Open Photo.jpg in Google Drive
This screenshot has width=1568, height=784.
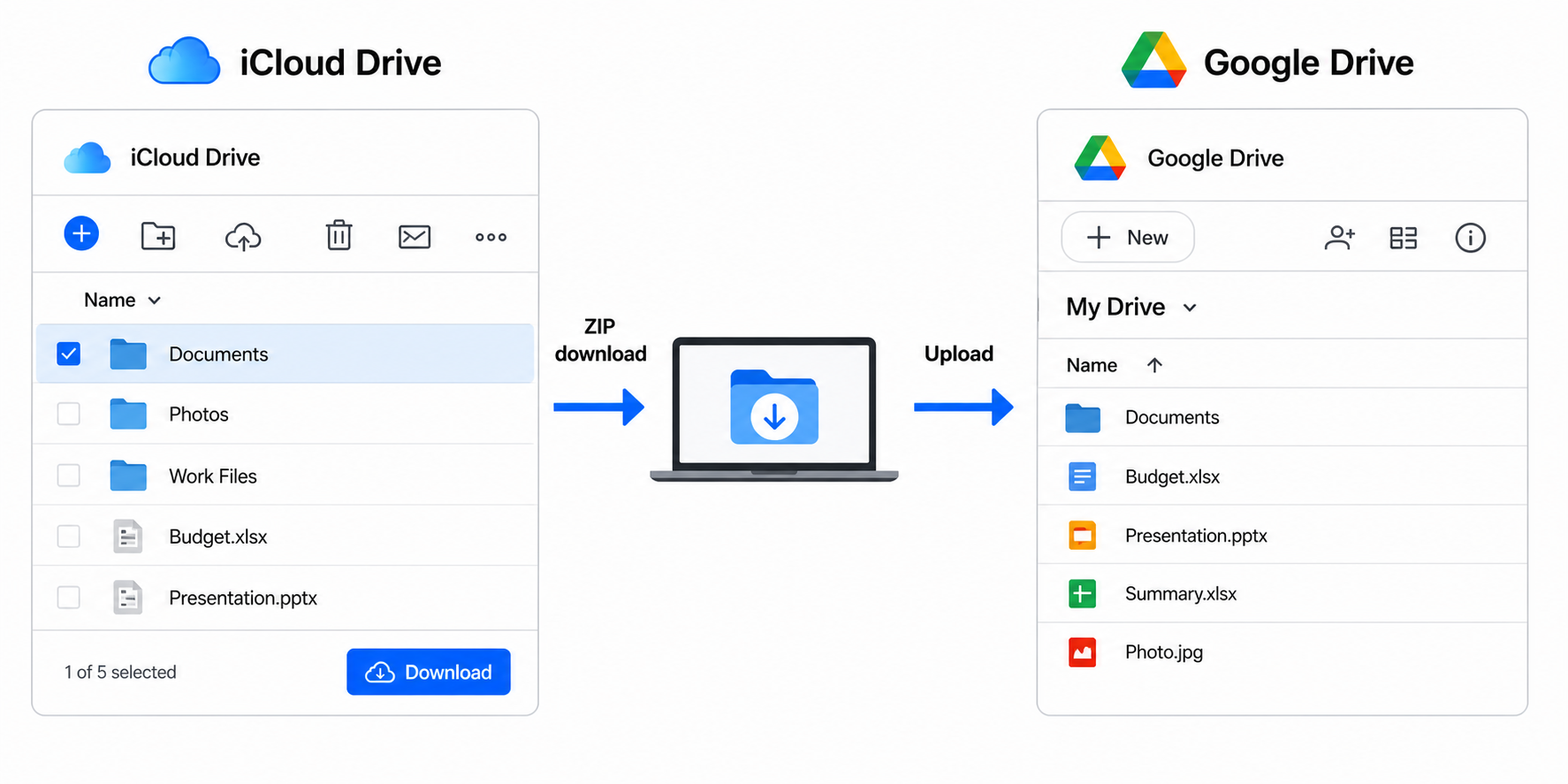point(1164,652)
